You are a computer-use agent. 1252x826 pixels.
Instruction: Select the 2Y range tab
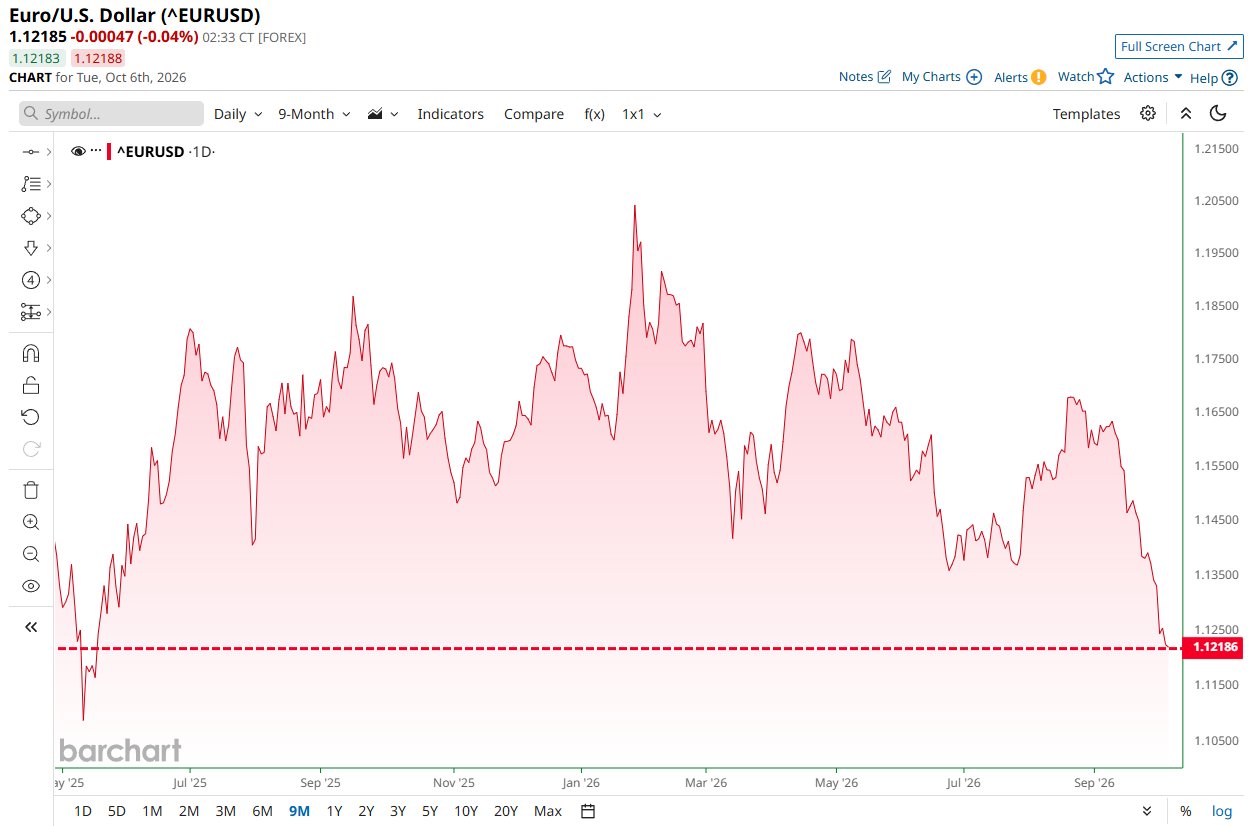click(366, 811)
